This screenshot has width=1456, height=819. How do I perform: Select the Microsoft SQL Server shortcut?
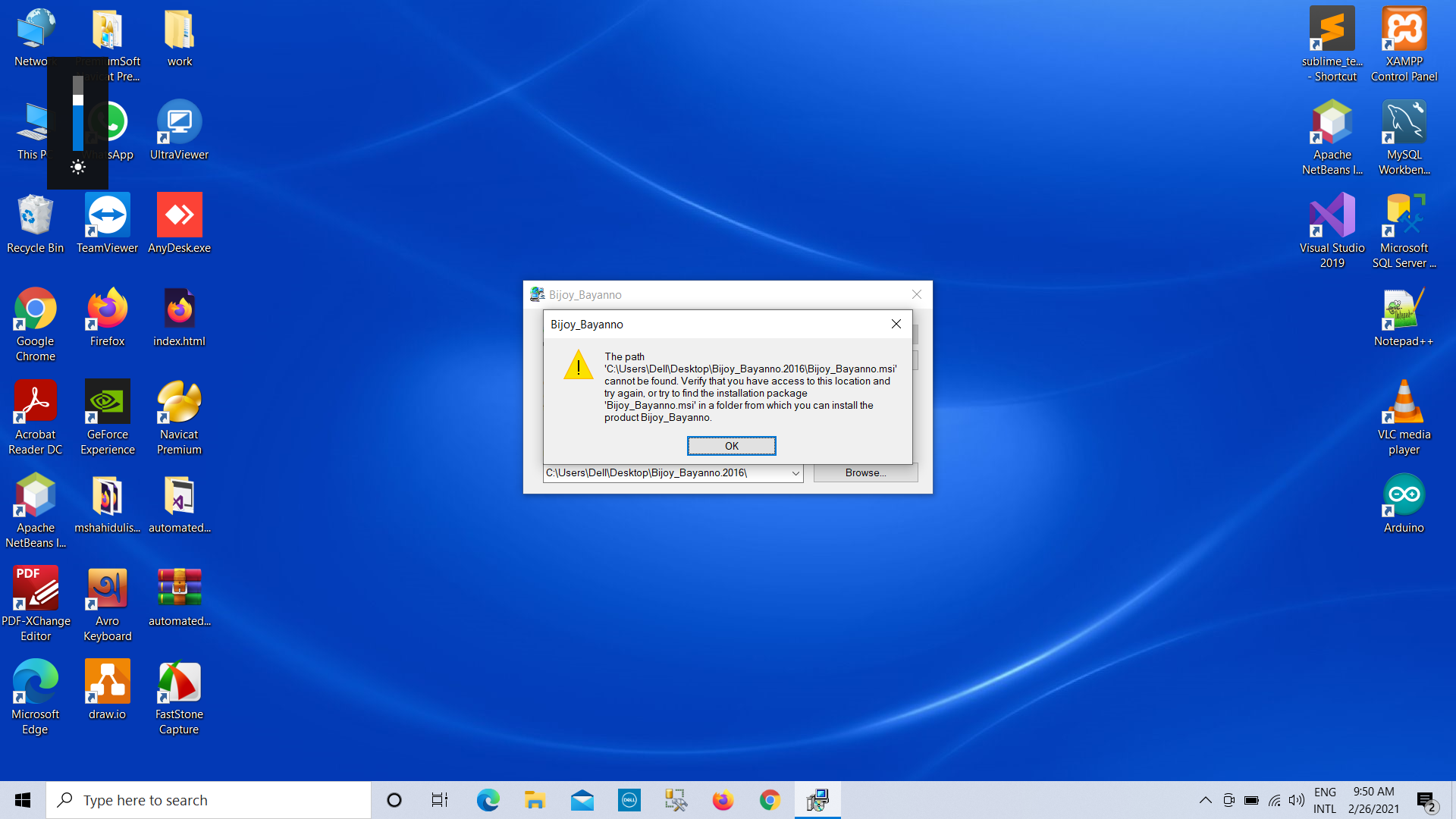1404,231
